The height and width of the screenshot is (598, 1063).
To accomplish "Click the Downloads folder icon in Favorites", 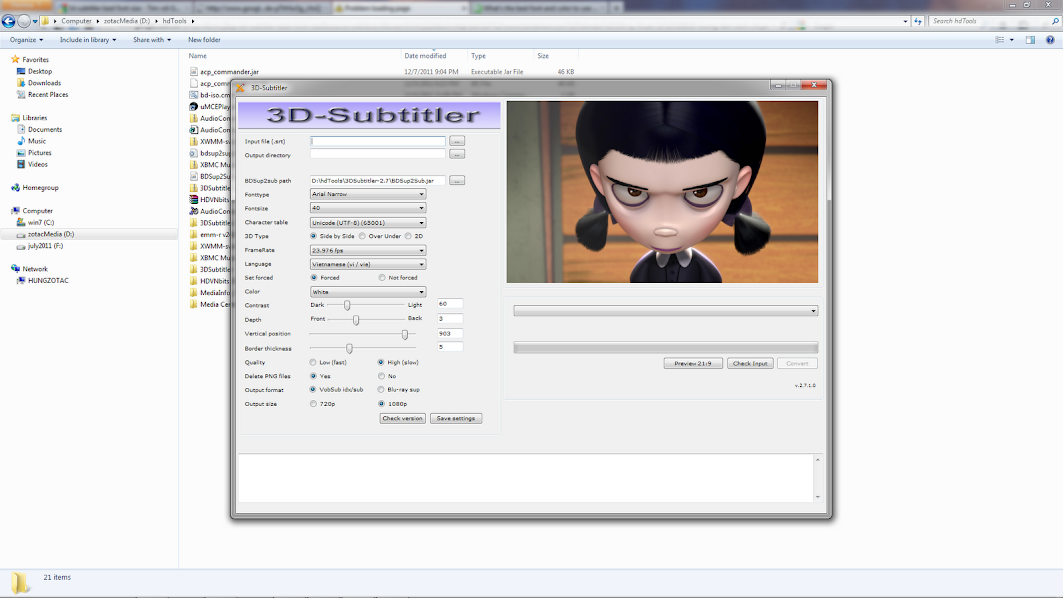I will click(x=21, y=83).
